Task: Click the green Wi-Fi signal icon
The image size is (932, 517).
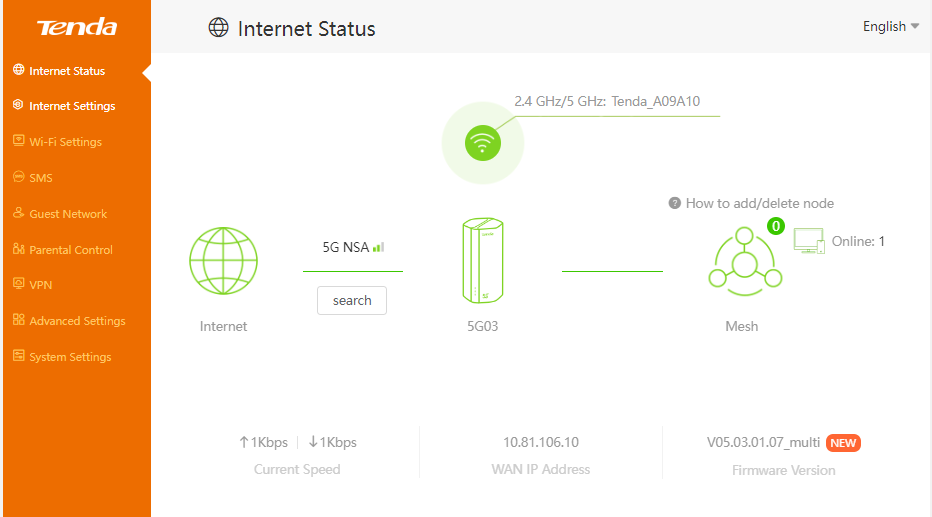Action: pos(482,143)
